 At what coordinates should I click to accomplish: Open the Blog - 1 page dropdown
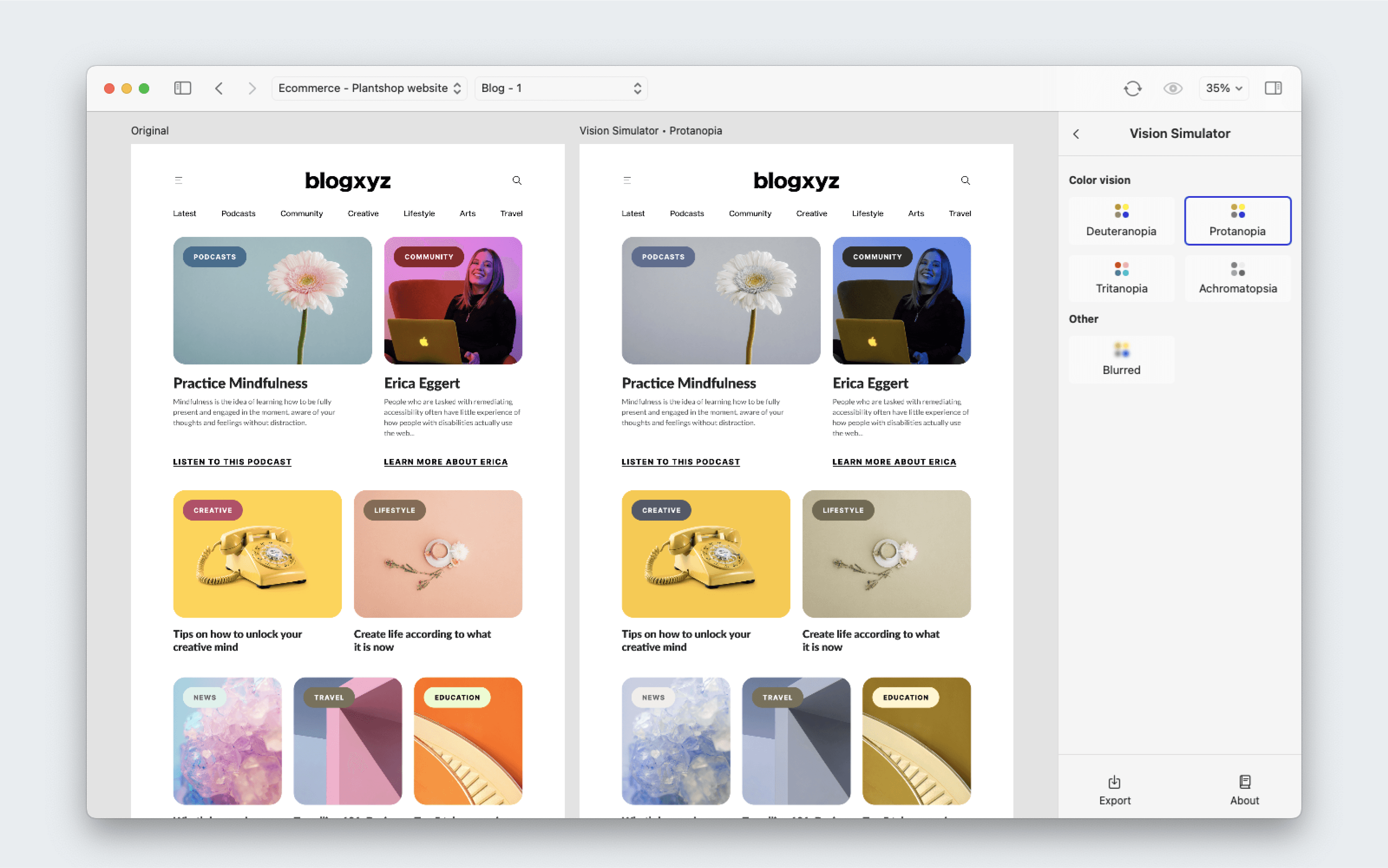point(560,88)
